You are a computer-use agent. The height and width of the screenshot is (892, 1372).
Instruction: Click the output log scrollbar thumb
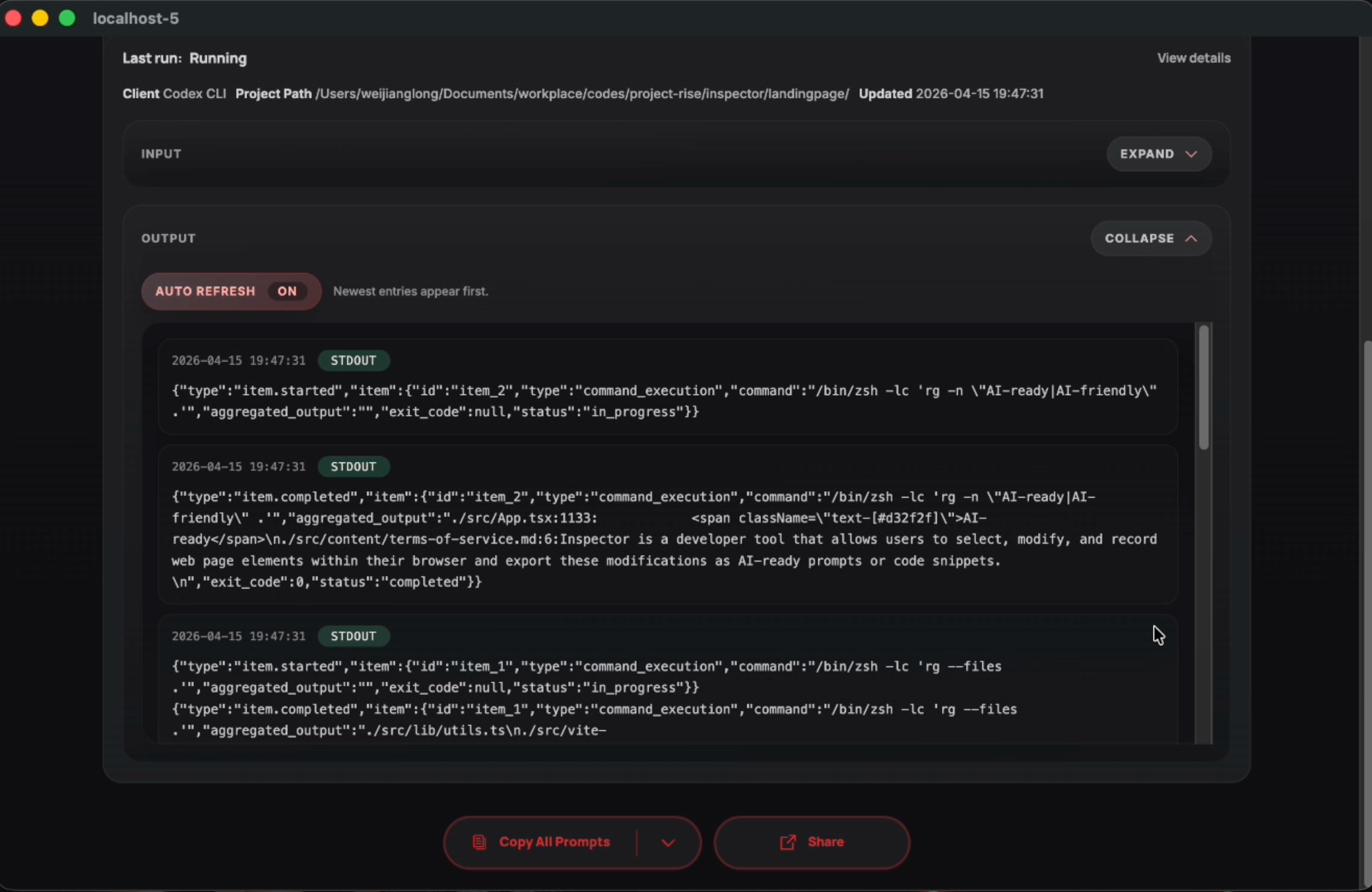(1204, 387)
